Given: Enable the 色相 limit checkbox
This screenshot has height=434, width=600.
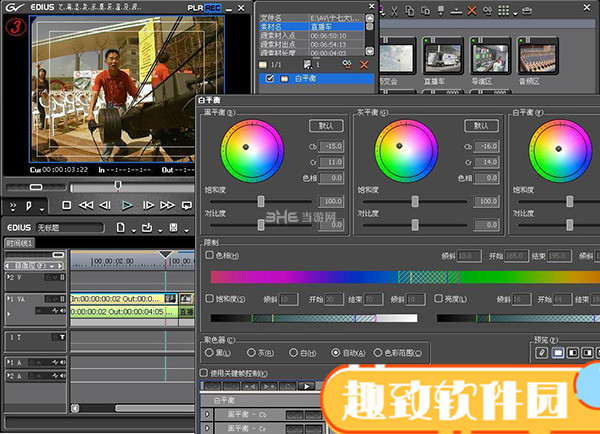Looking at the screenshot, I should pyautogui.click(x=208, y=255).
